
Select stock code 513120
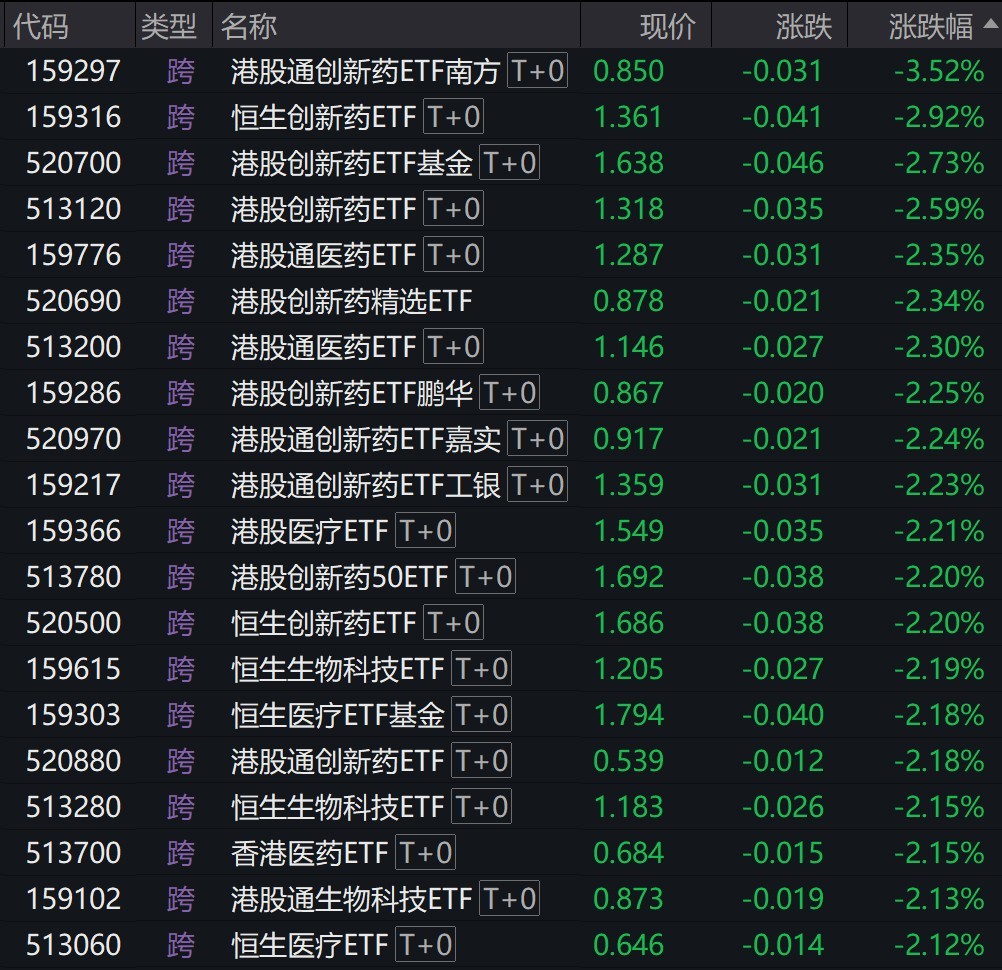(73, 209)
